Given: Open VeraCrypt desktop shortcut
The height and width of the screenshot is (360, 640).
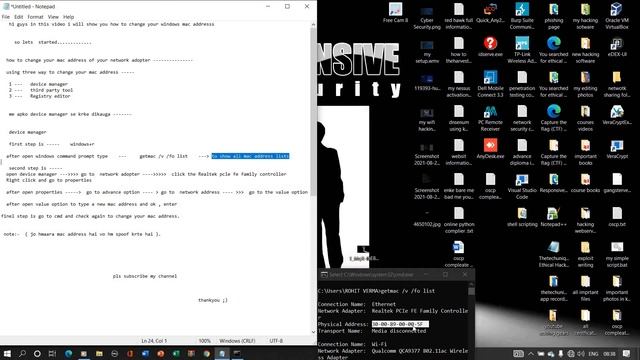Looking at the screenshot, I should 617,149.
